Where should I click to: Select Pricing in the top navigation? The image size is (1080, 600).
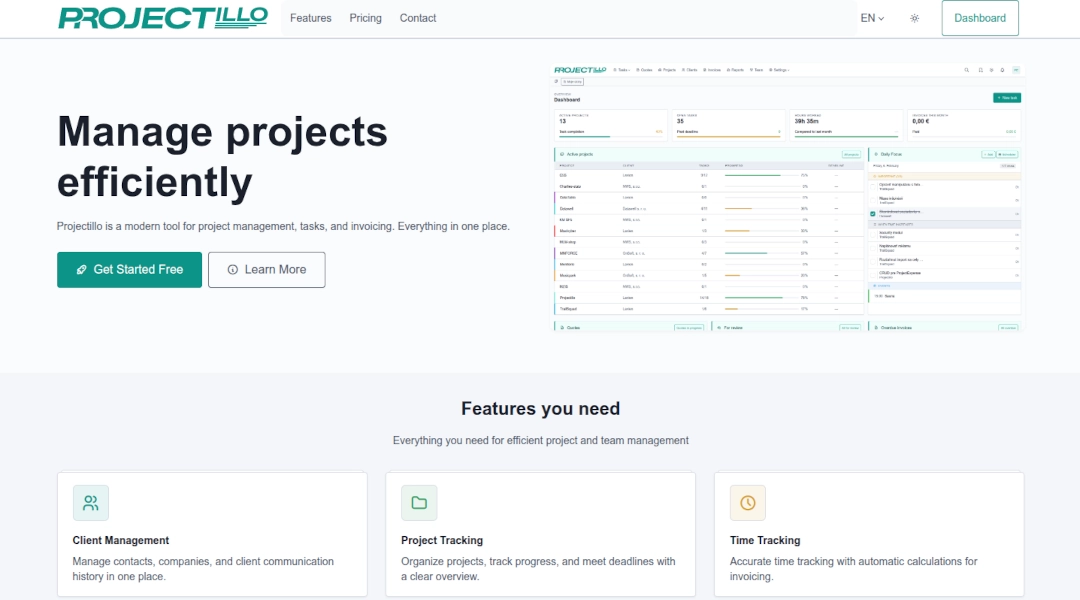pyautogui.click(x=365, y=18)
